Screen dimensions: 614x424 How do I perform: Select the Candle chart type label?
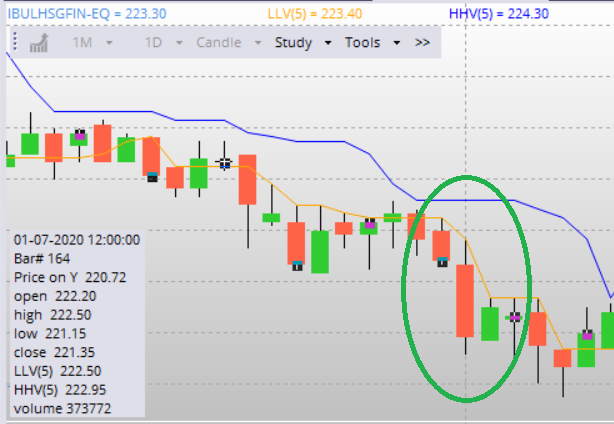pyautogui.click(x=219, y=42)
